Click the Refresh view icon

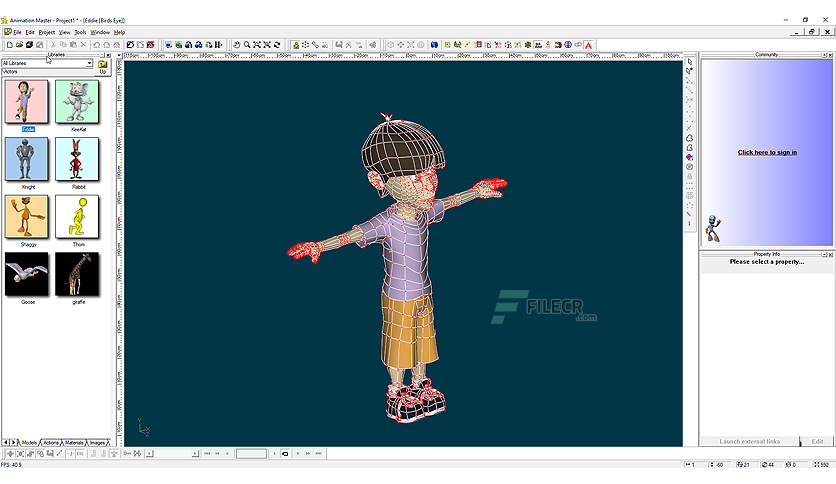277,45
